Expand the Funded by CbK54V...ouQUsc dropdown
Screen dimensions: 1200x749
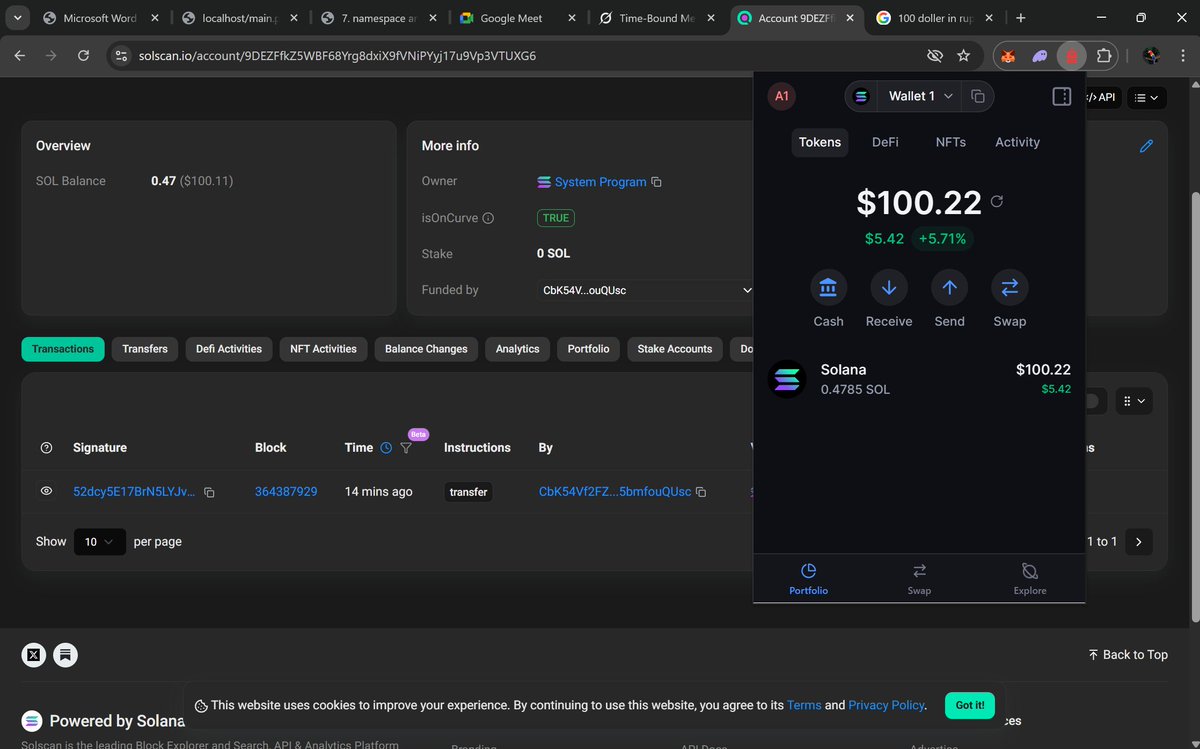click(645, 290)
